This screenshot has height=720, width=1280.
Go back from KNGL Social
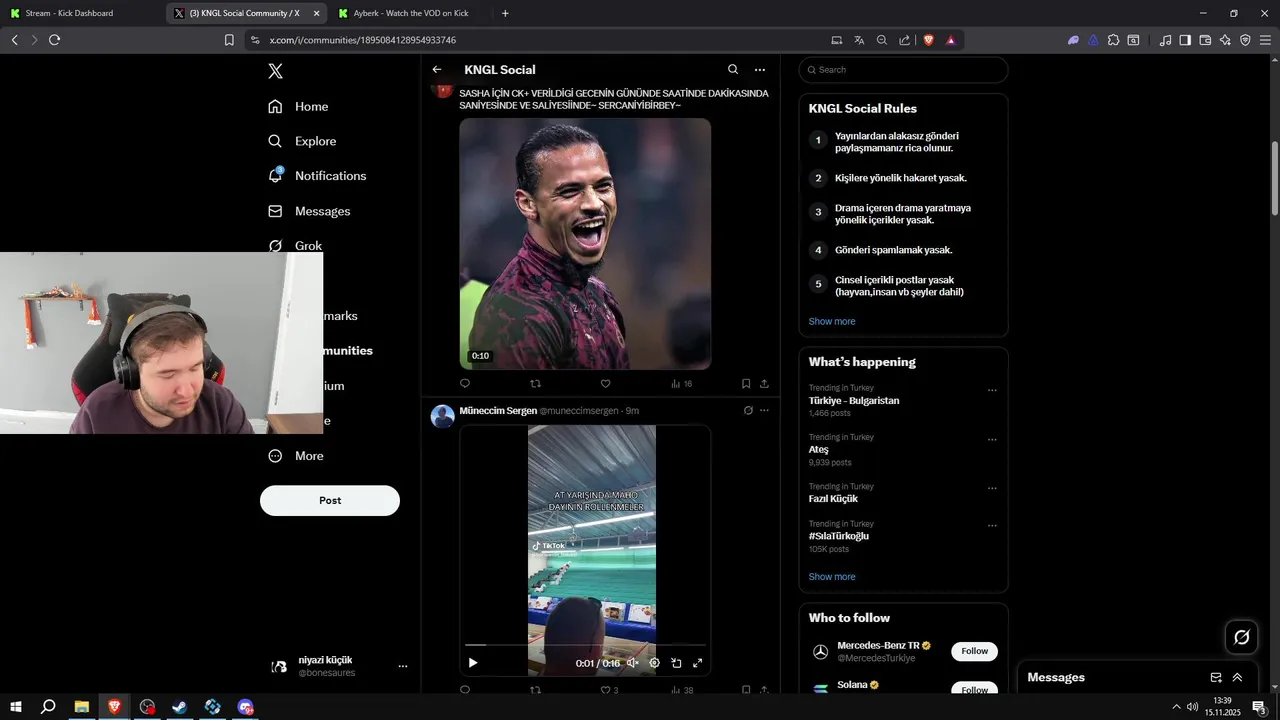(437, 70)
